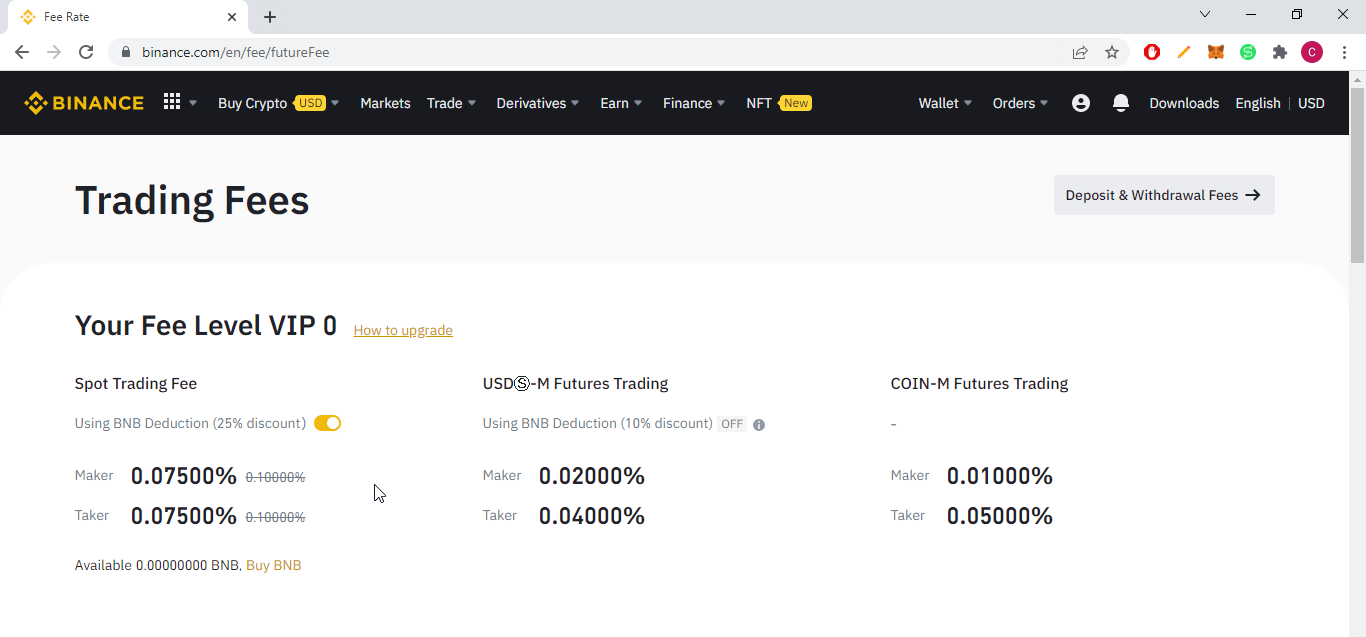Open the Chrome profile avatar C
The height and width of the screenshot is (637, 1366).
click(1312, 52)
